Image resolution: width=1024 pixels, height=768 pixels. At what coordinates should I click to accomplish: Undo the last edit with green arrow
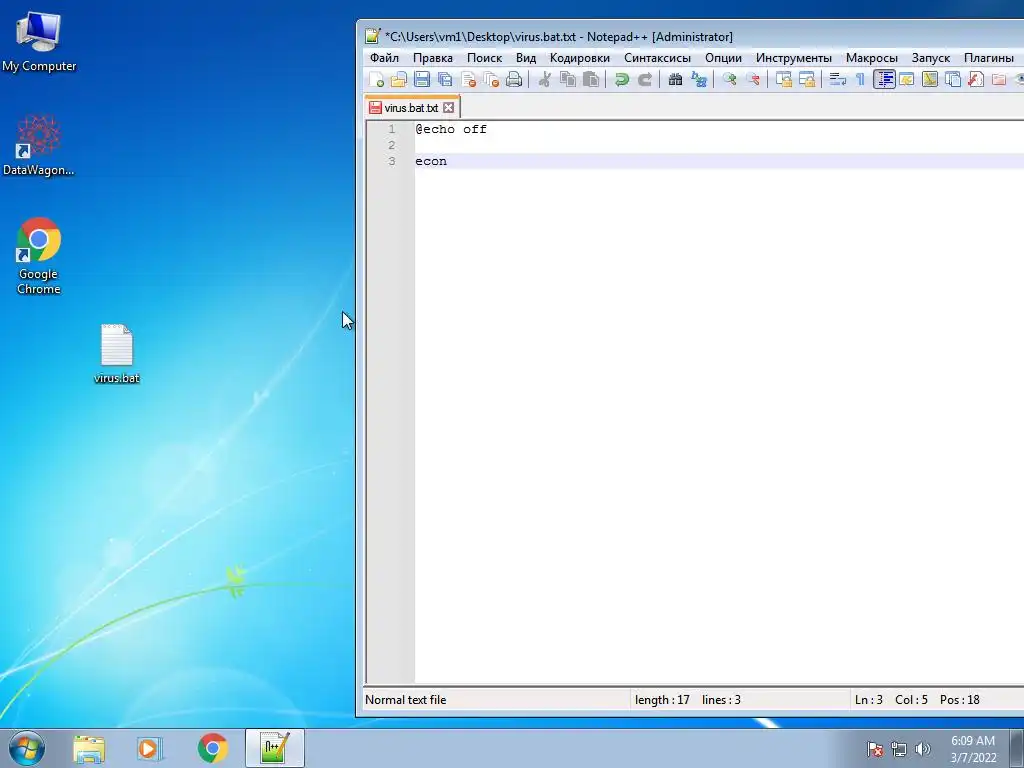tap(622, 80)
